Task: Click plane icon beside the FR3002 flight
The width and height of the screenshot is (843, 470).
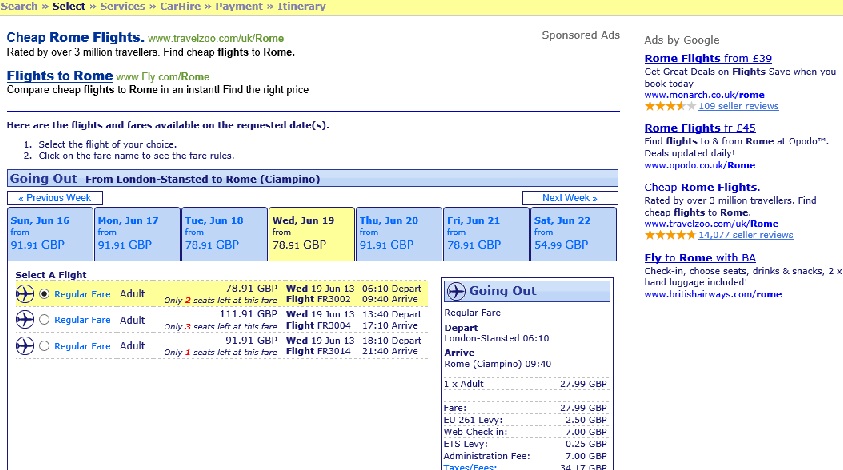Action: click(25, 293)
